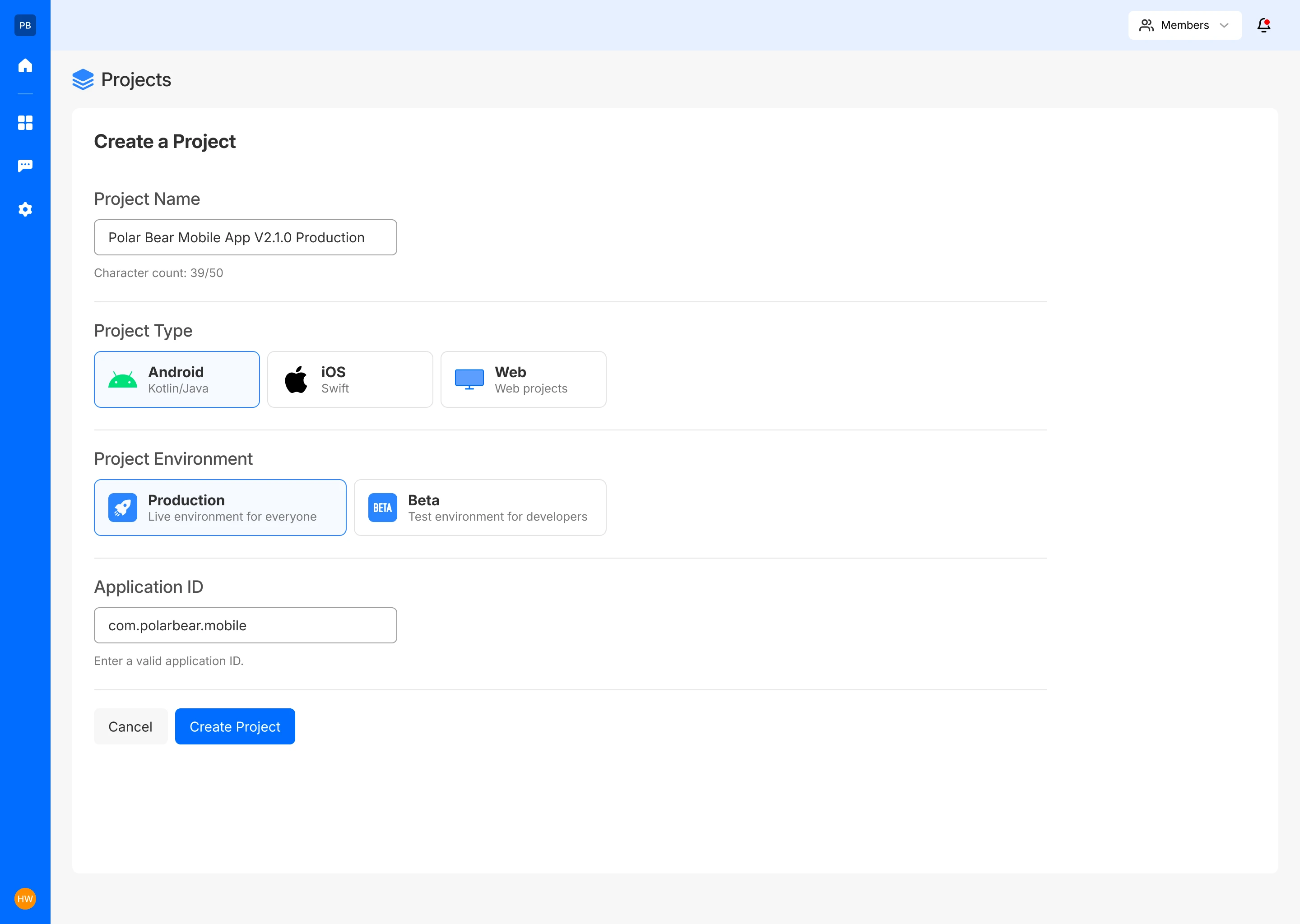The image size is (1300, 924).
Task: Focus the Project Name text field
Action: click(x=245, y=237)
